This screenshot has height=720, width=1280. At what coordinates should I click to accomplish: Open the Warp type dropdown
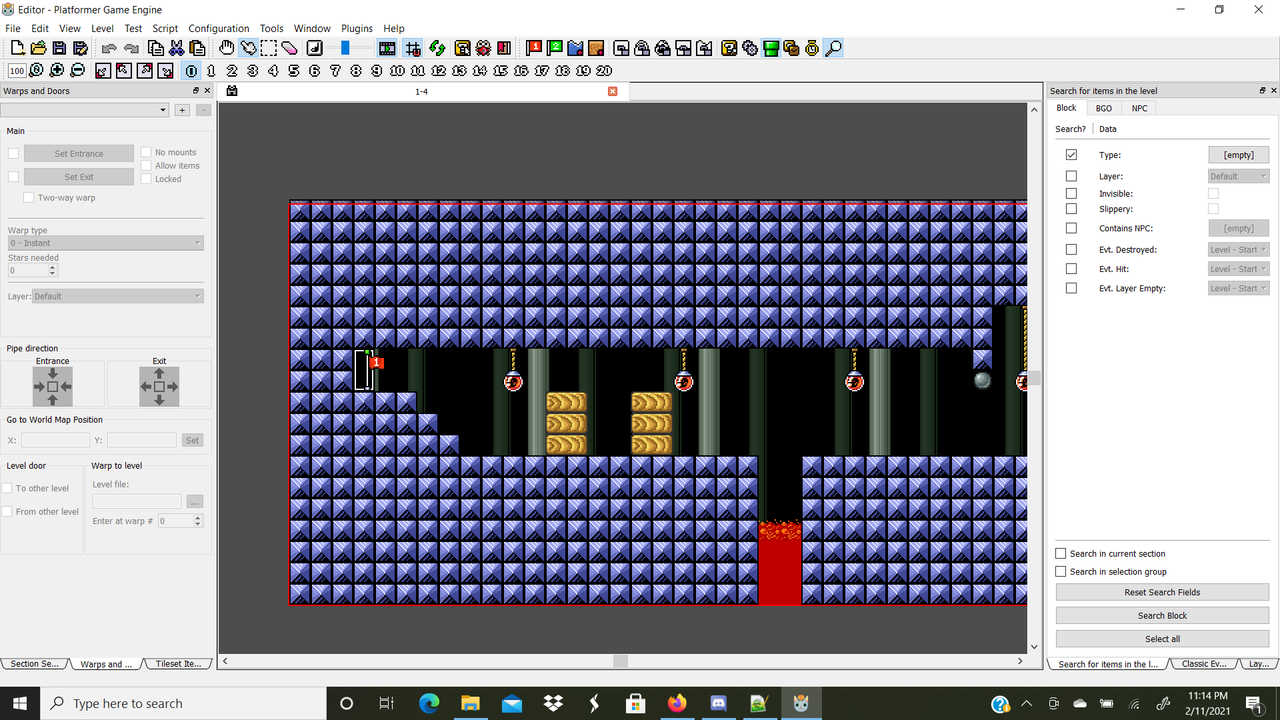pos(105,243)
